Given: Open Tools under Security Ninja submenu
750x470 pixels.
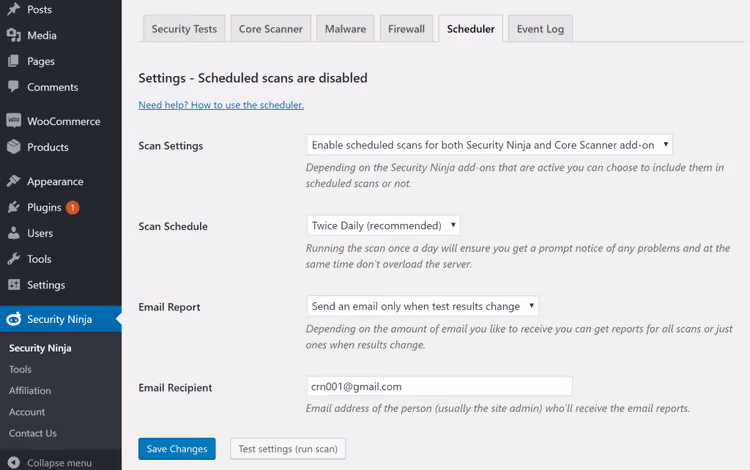Looking at the screenshot, I should [x=20, y=369].
